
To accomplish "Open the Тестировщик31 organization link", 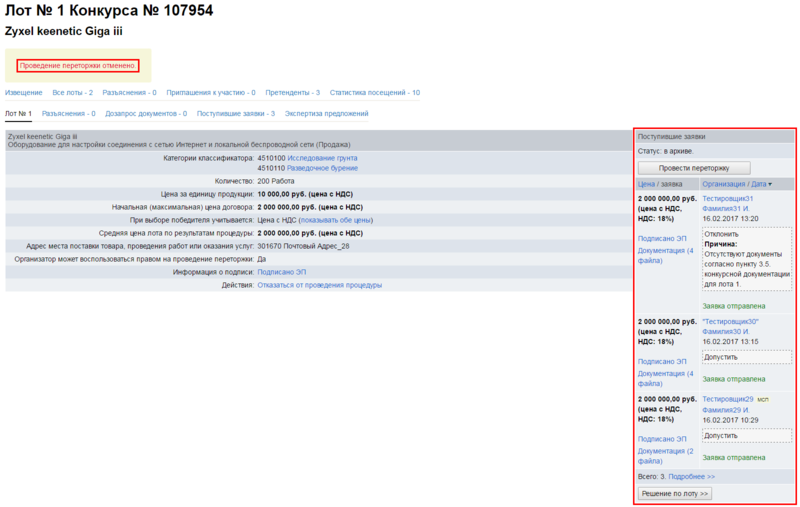I will coord(728,198).
